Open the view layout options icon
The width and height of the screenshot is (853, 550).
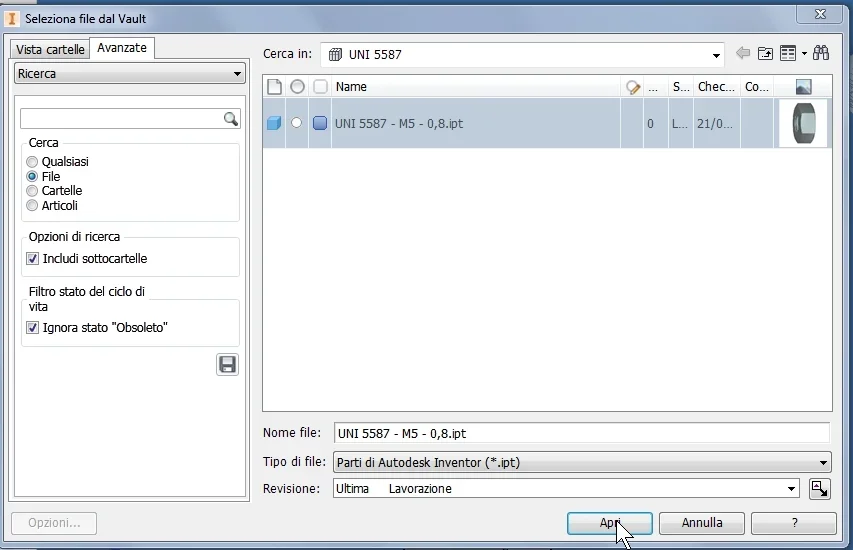click(788, 53)
